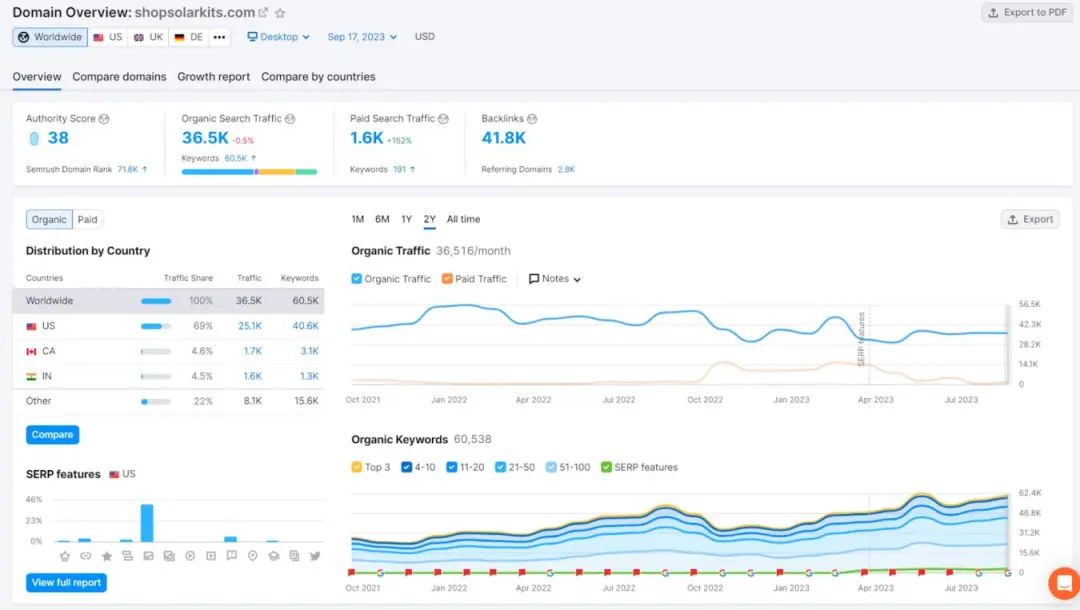Select the solid star reviews SERP icon
This screenshot has width=1080, height=610.
pyautogui.click(x=107, y=556)
